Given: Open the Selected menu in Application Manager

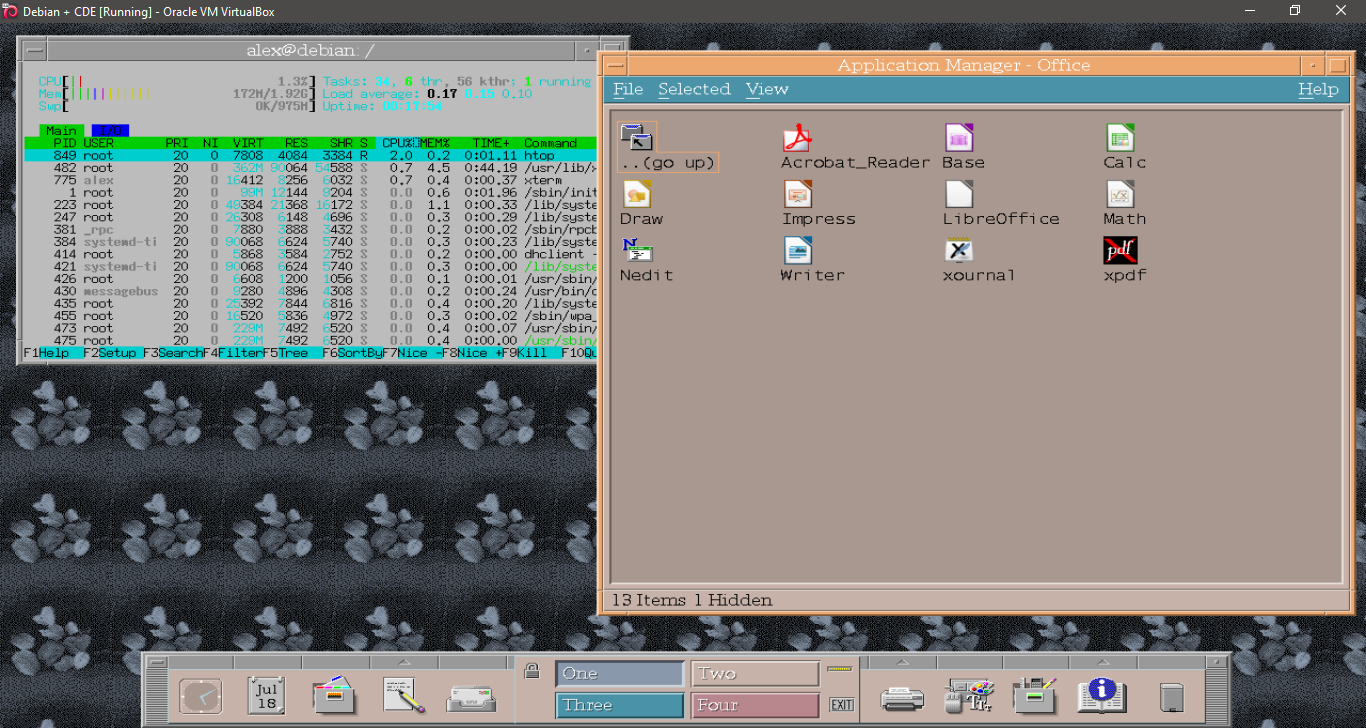Looking at the screenshot, I should point(694,89).
